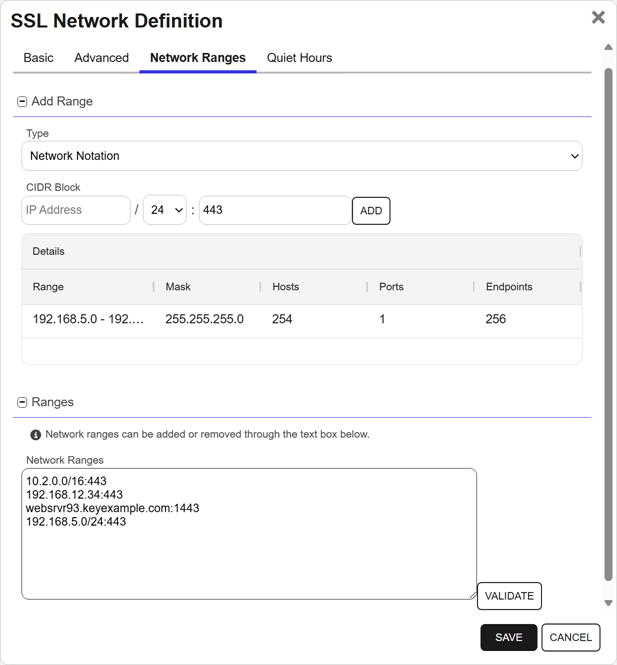Open the Advanced tab
The width and height of the screenshot is (617, 665).
click(101, 58)
